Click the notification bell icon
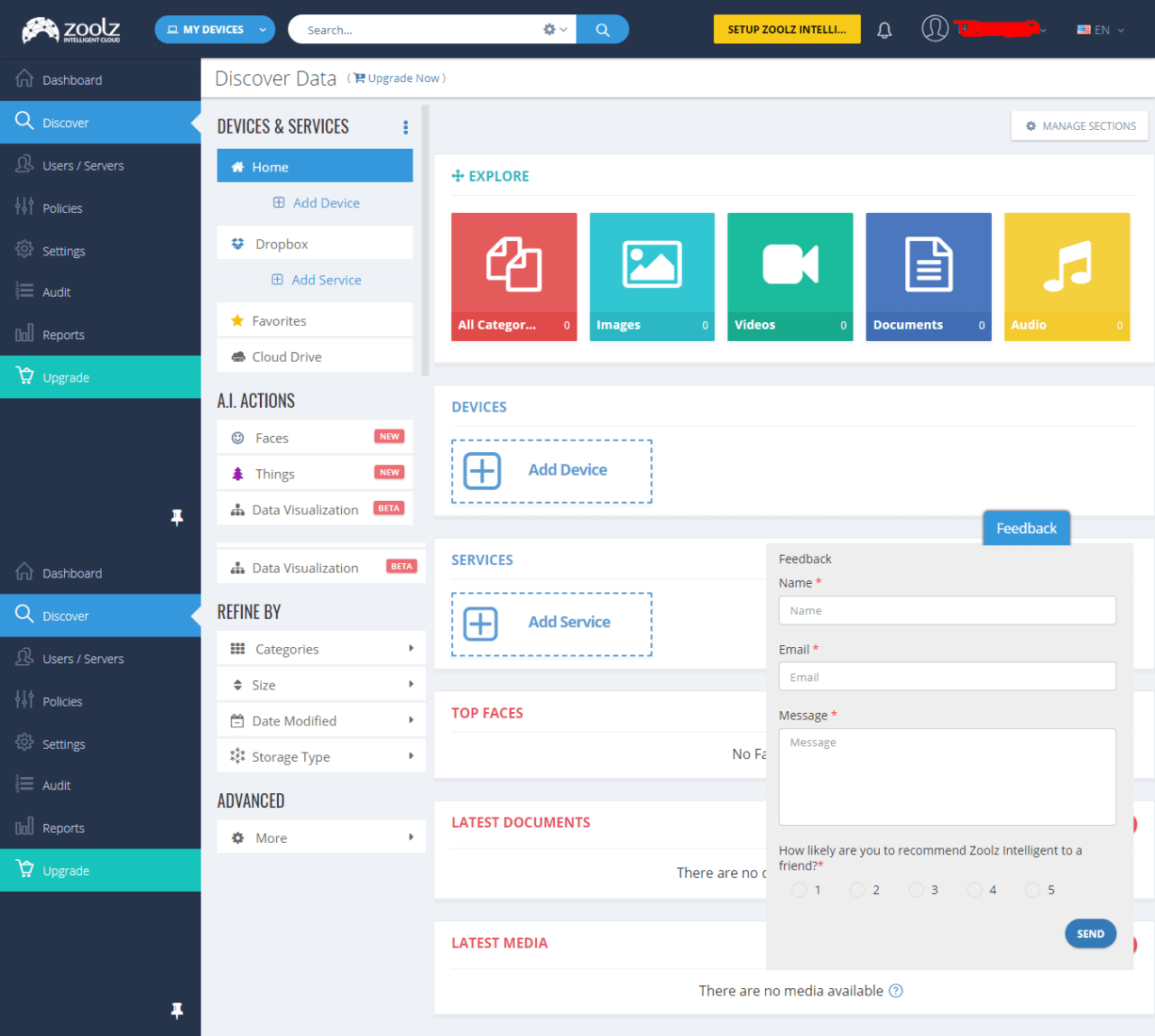The image size is (1155, 1036). point(884,30)
